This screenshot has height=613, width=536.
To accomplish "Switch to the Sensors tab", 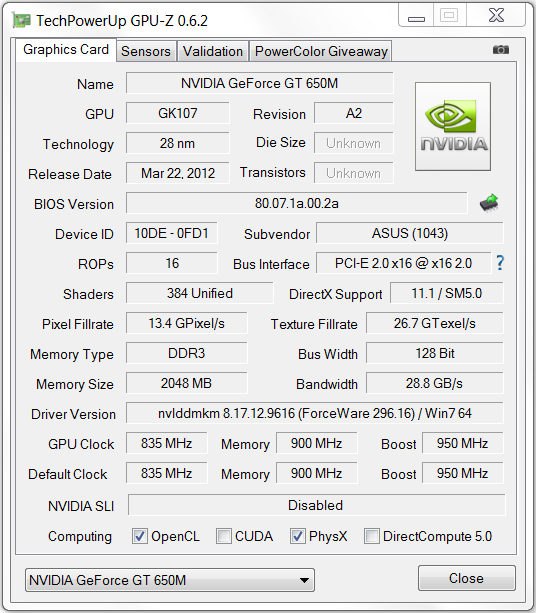I will click(x=146, y=51).
